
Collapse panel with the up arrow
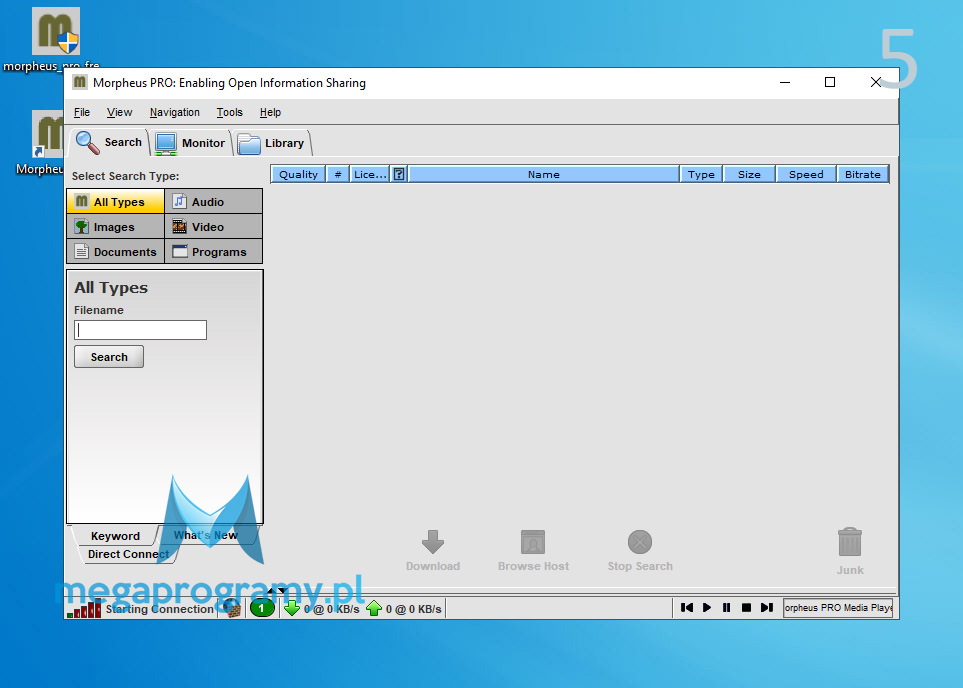[x=271, y=590]
